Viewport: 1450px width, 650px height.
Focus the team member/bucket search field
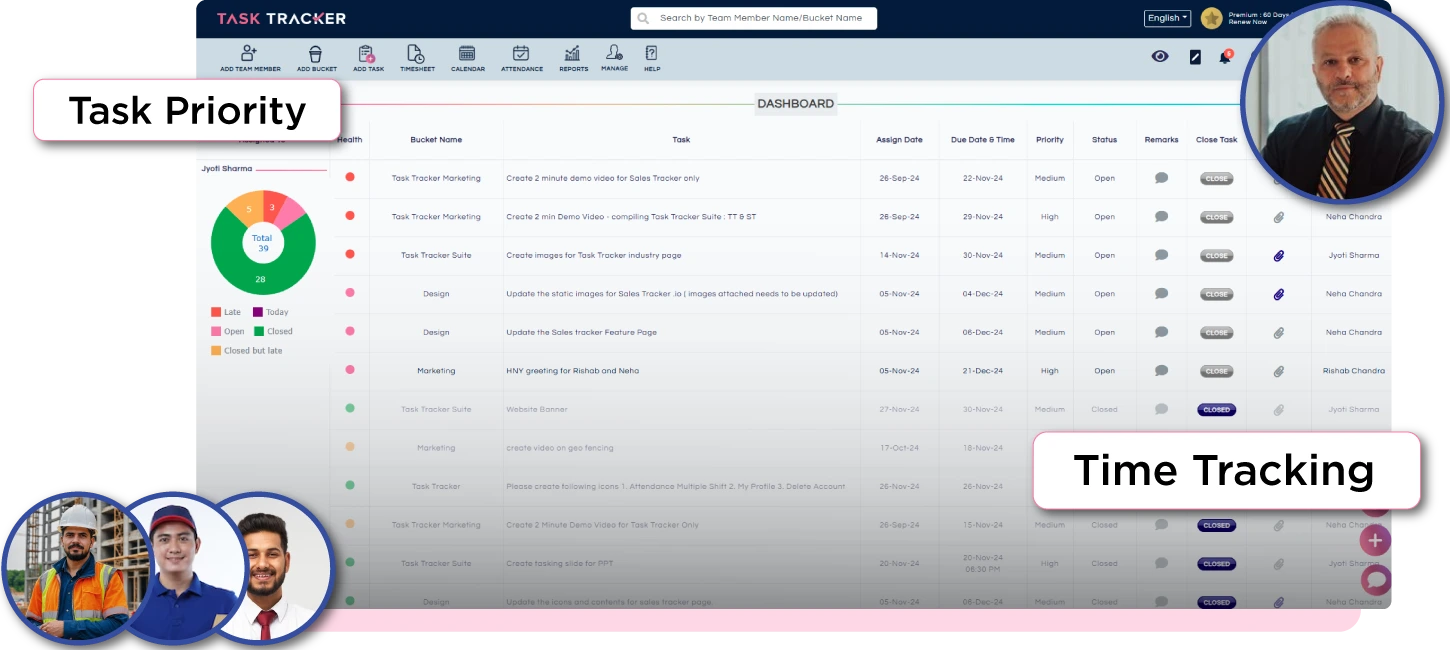point(753,18)
